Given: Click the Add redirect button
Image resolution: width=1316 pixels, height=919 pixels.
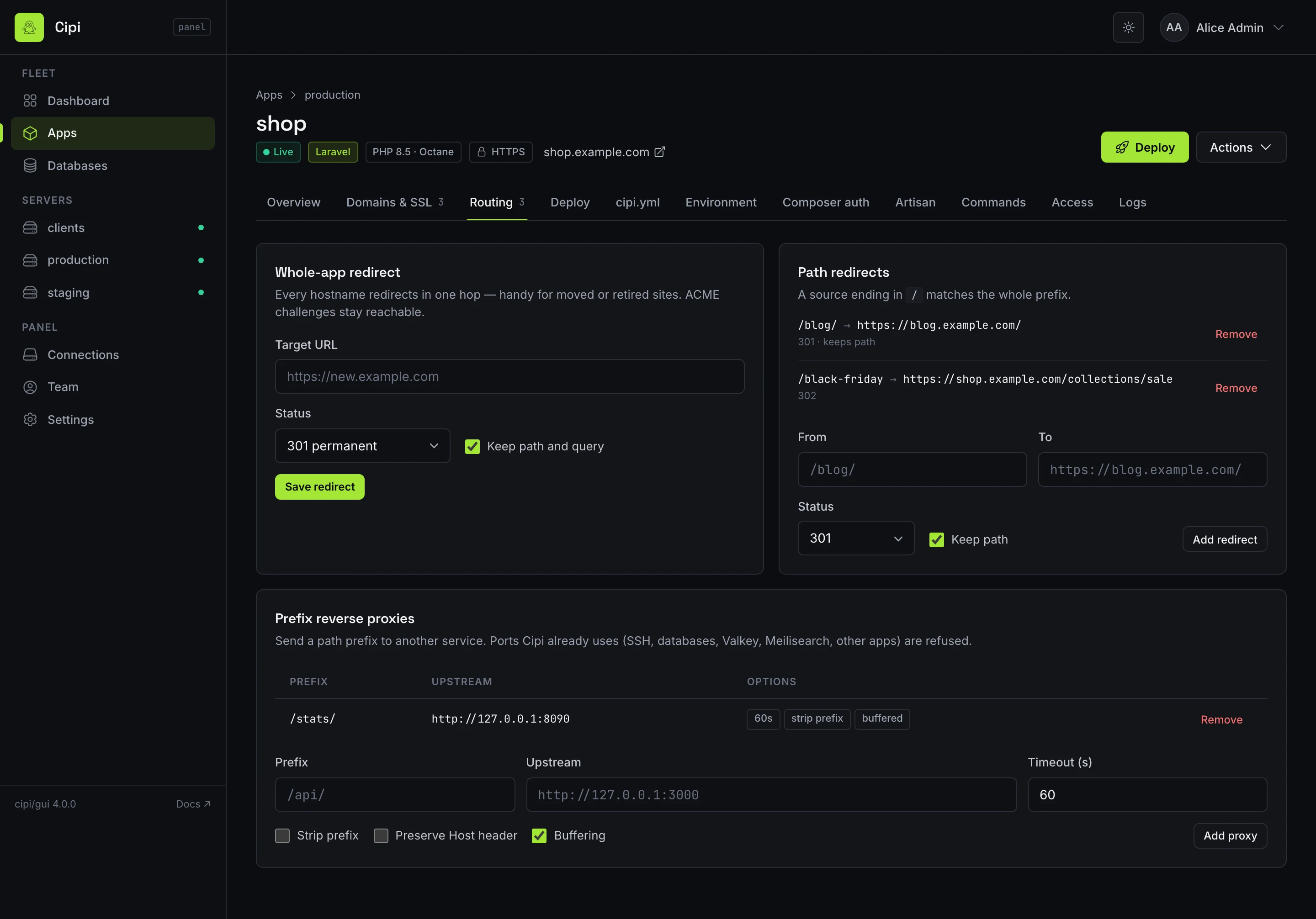Looking at the screenshot, I should 1224,540.
